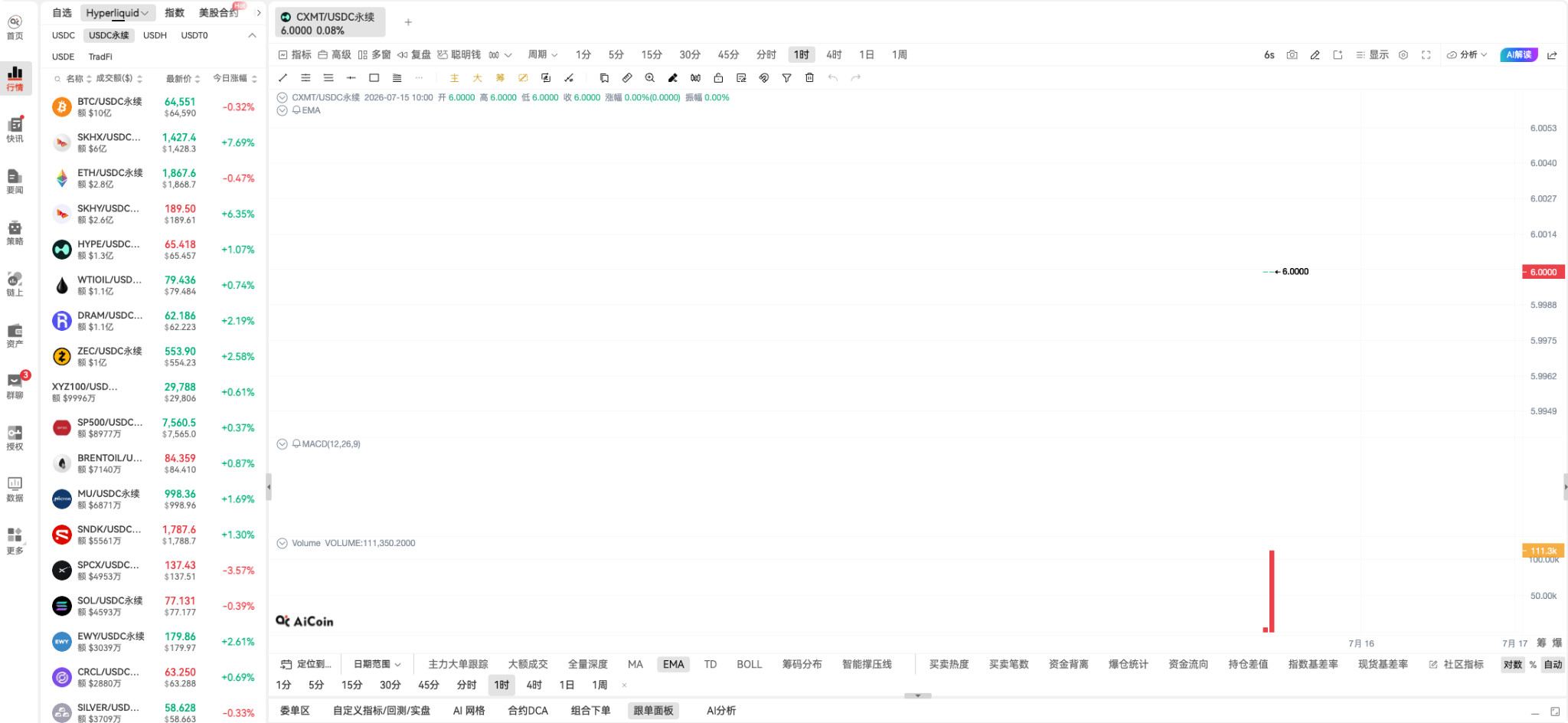This screenshot has height=723, width=1568.
Task: Click the lock drawings icon
Action: click(718, 77)
